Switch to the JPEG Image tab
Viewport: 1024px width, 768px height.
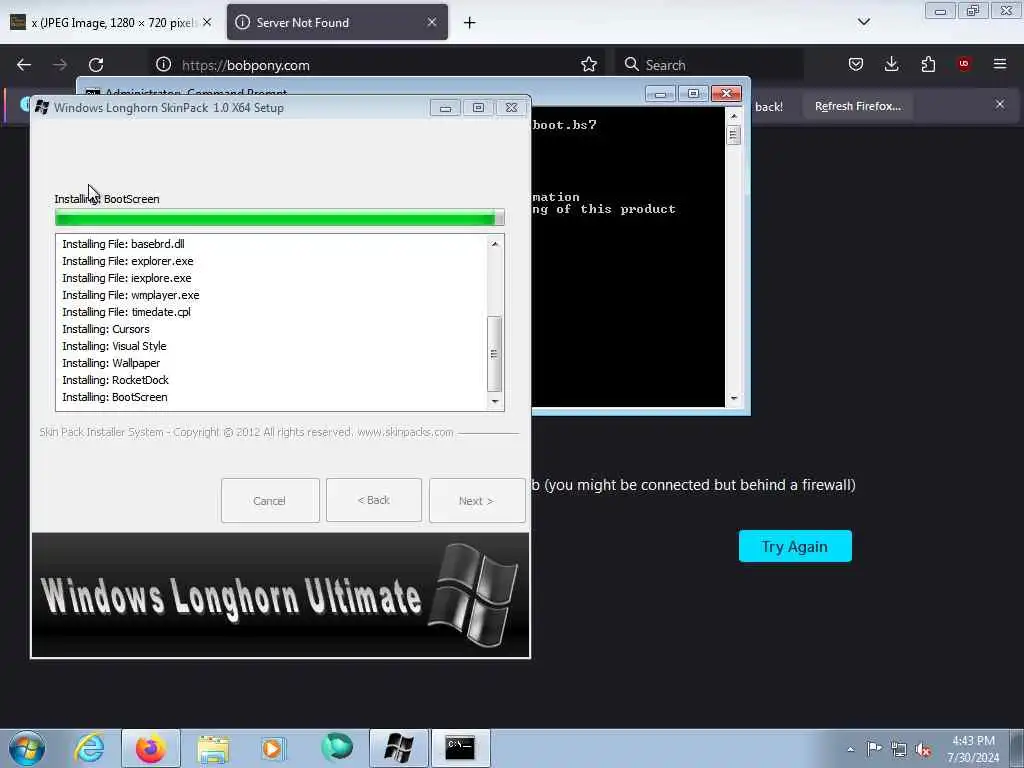(x=110, y=22)
